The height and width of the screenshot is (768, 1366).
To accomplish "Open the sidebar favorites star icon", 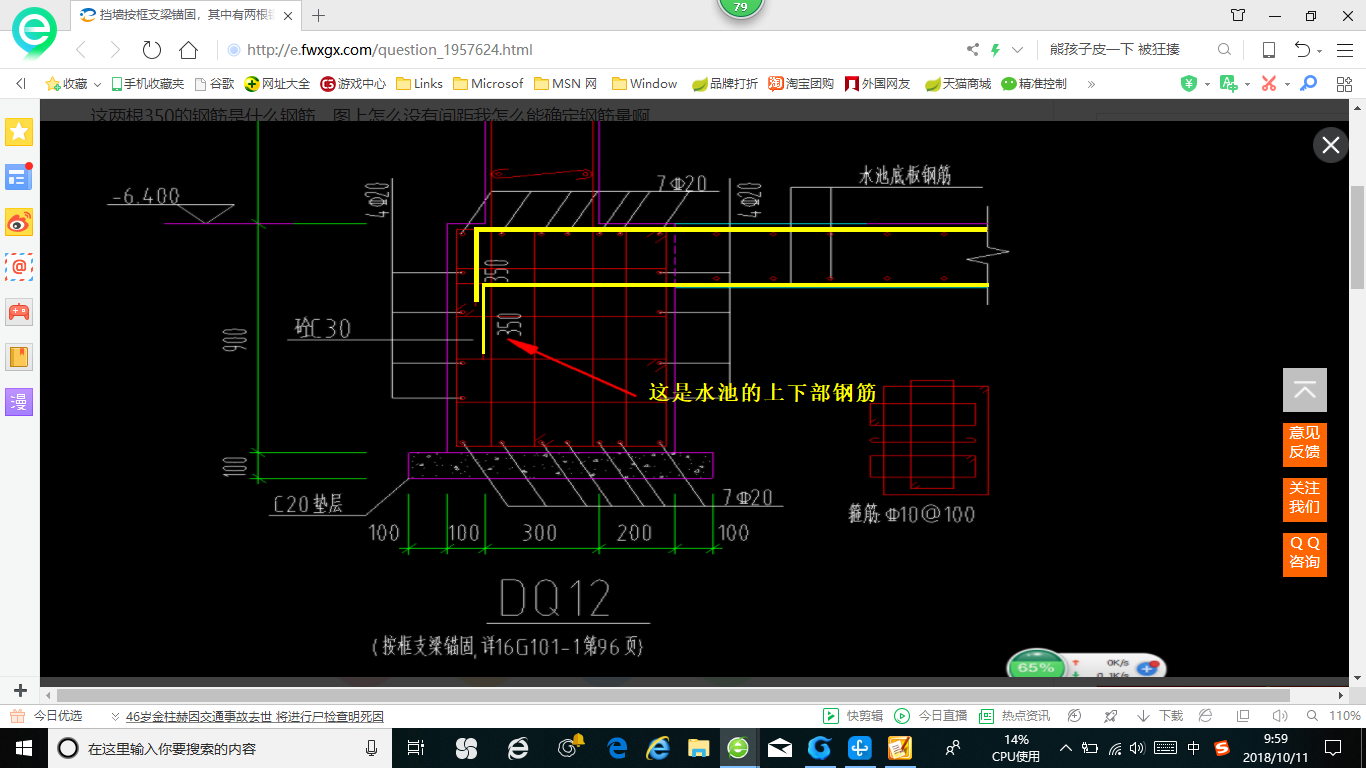I will pos(19,132).
